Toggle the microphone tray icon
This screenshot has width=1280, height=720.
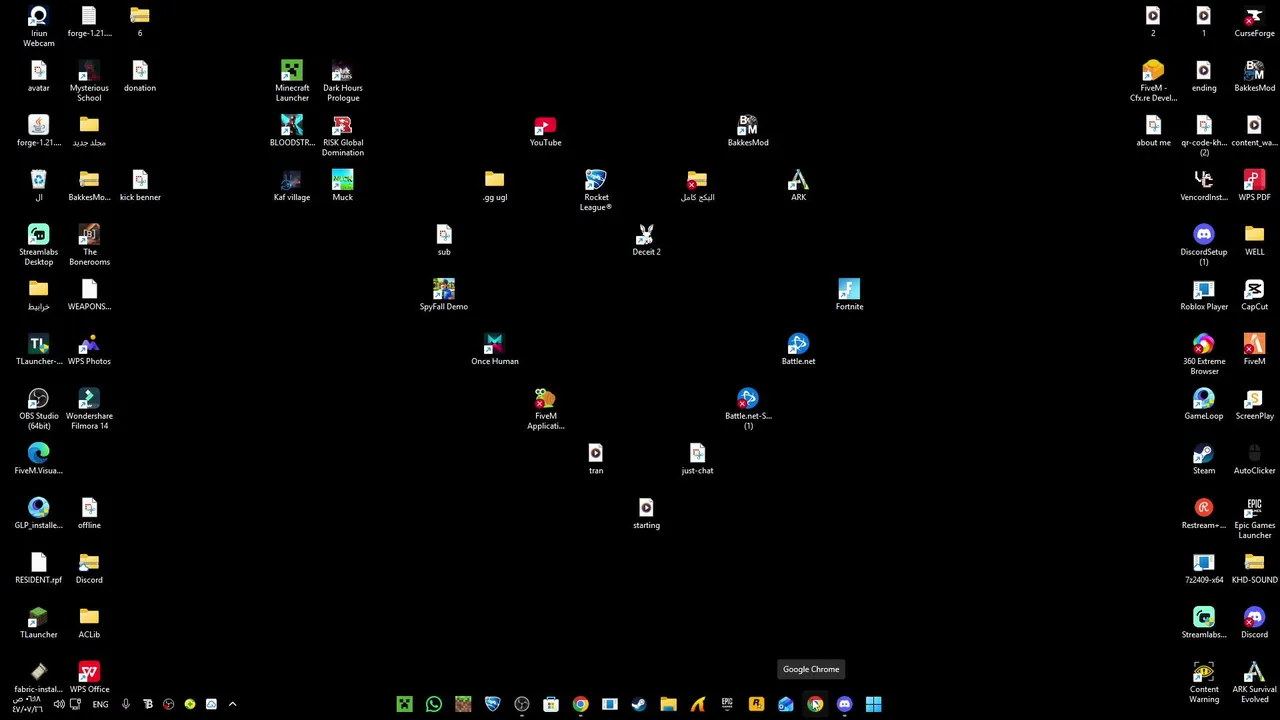click(x=126, y=704)
